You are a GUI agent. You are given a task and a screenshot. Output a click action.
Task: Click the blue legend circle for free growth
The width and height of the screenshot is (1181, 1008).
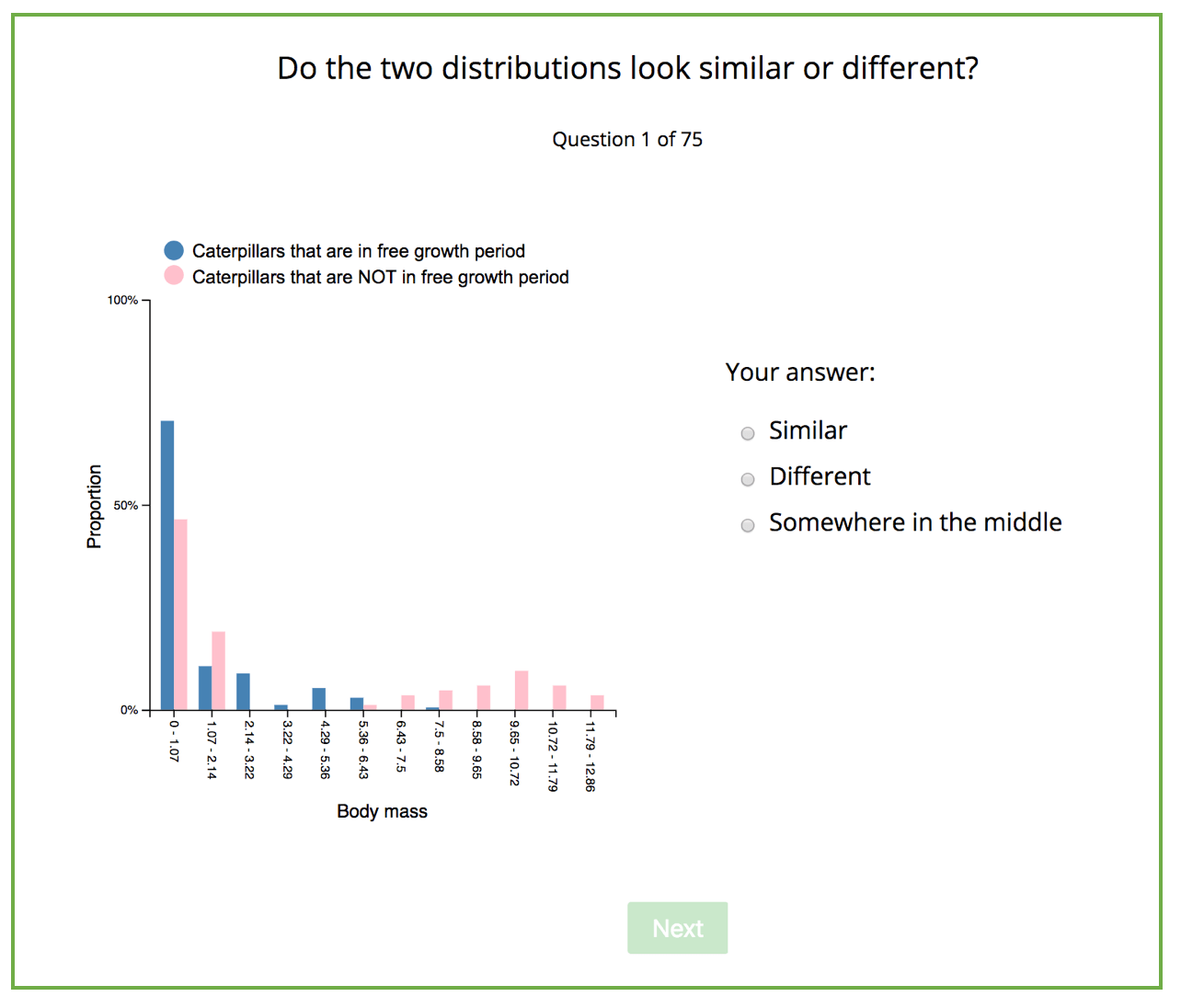click(174, 250)
